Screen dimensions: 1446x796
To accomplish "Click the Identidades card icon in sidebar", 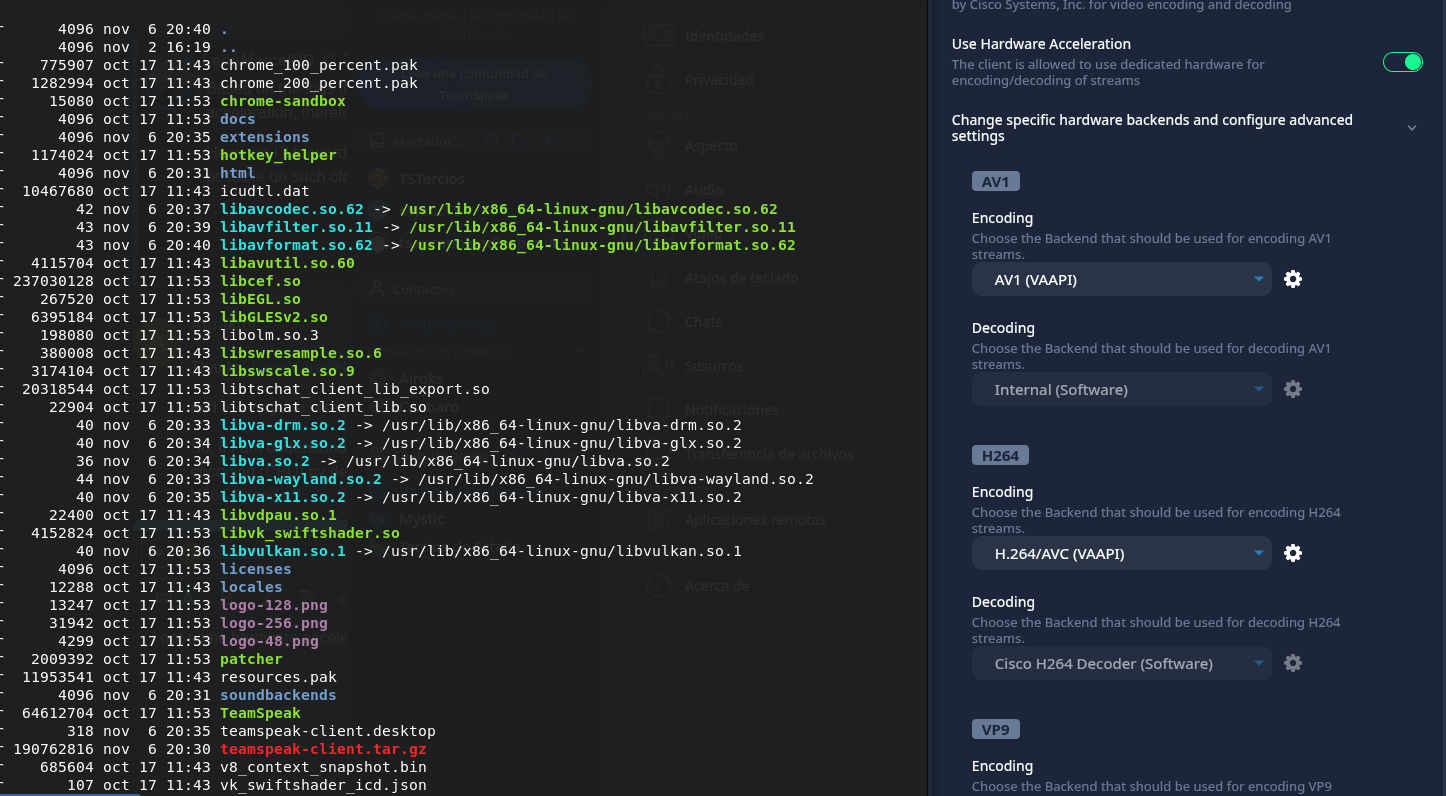I will click(x=658, y=36).
